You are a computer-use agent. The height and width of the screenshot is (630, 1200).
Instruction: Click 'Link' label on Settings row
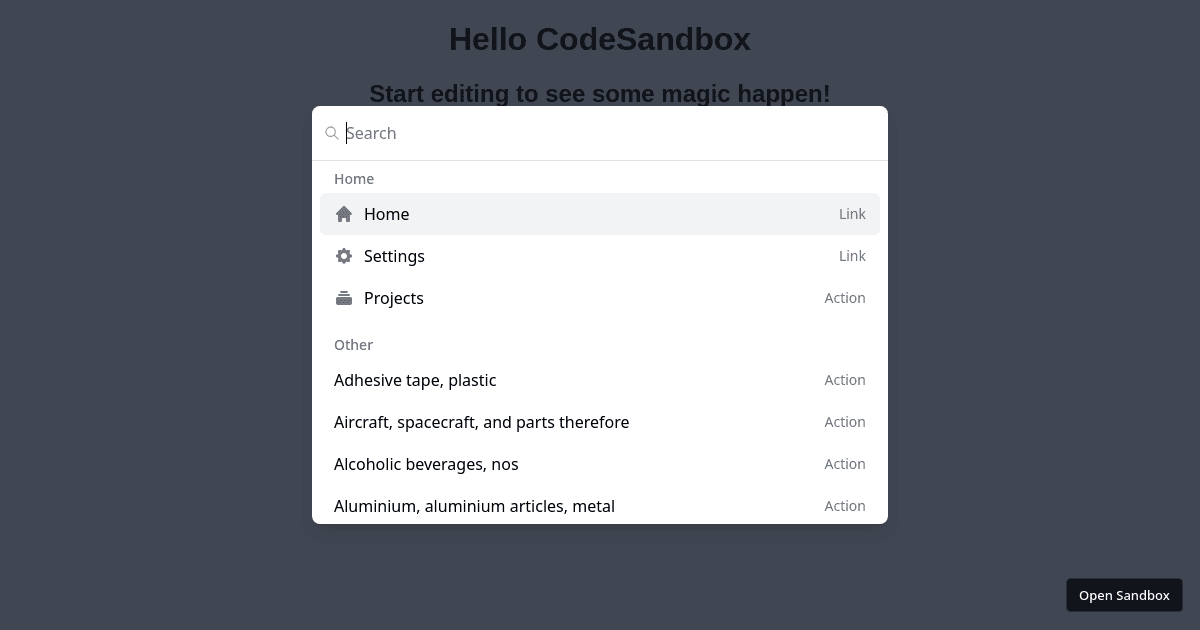852,256
